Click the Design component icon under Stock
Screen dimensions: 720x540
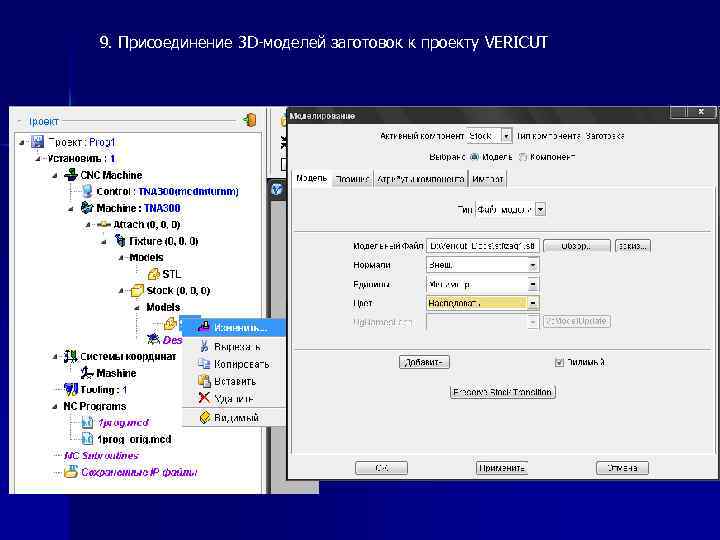153,340
